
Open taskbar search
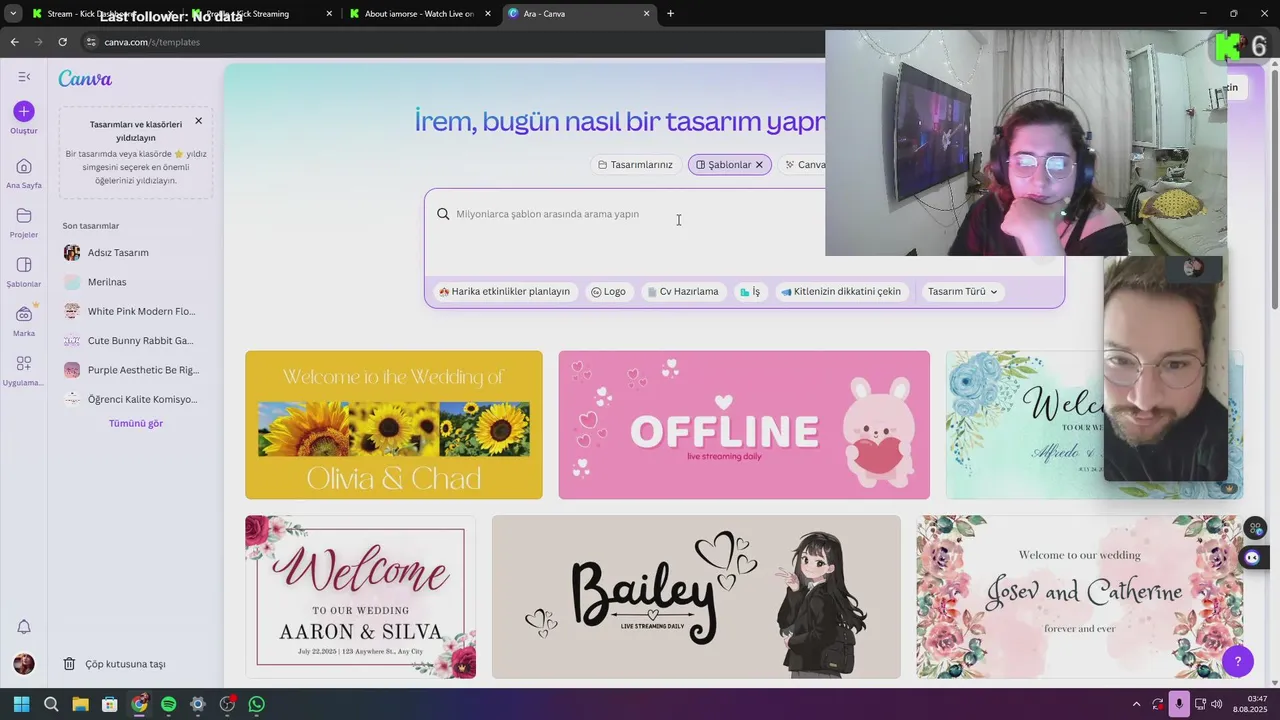point(51,704)
